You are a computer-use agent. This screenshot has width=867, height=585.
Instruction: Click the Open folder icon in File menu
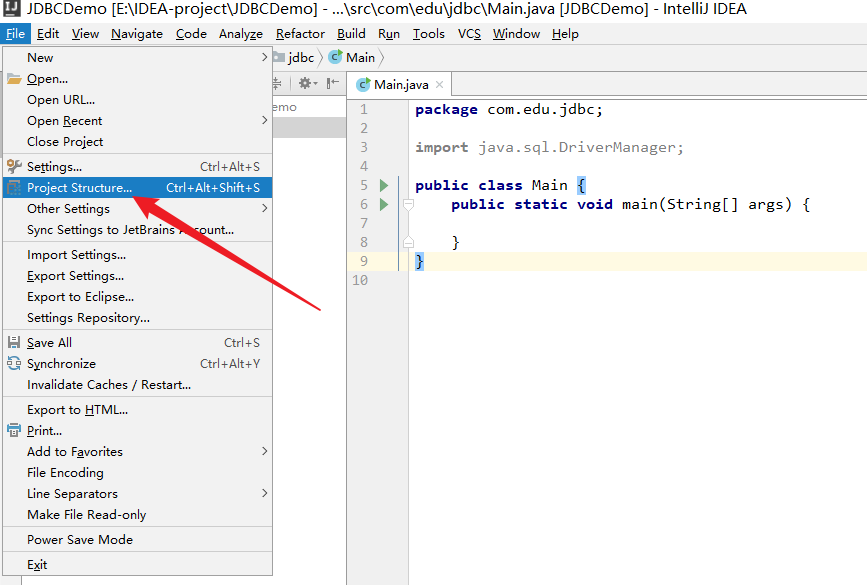14,79
